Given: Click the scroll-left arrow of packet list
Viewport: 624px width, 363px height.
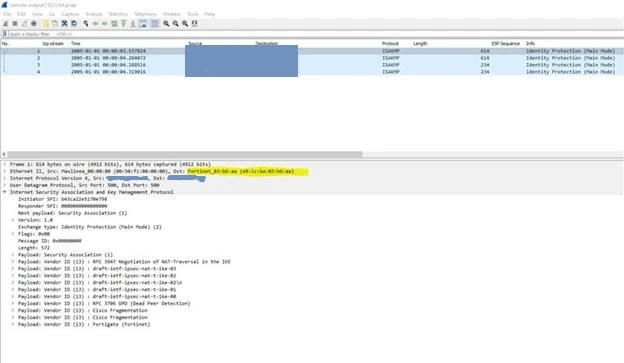Looking at the screenshot, I should (x=4, y=154).
